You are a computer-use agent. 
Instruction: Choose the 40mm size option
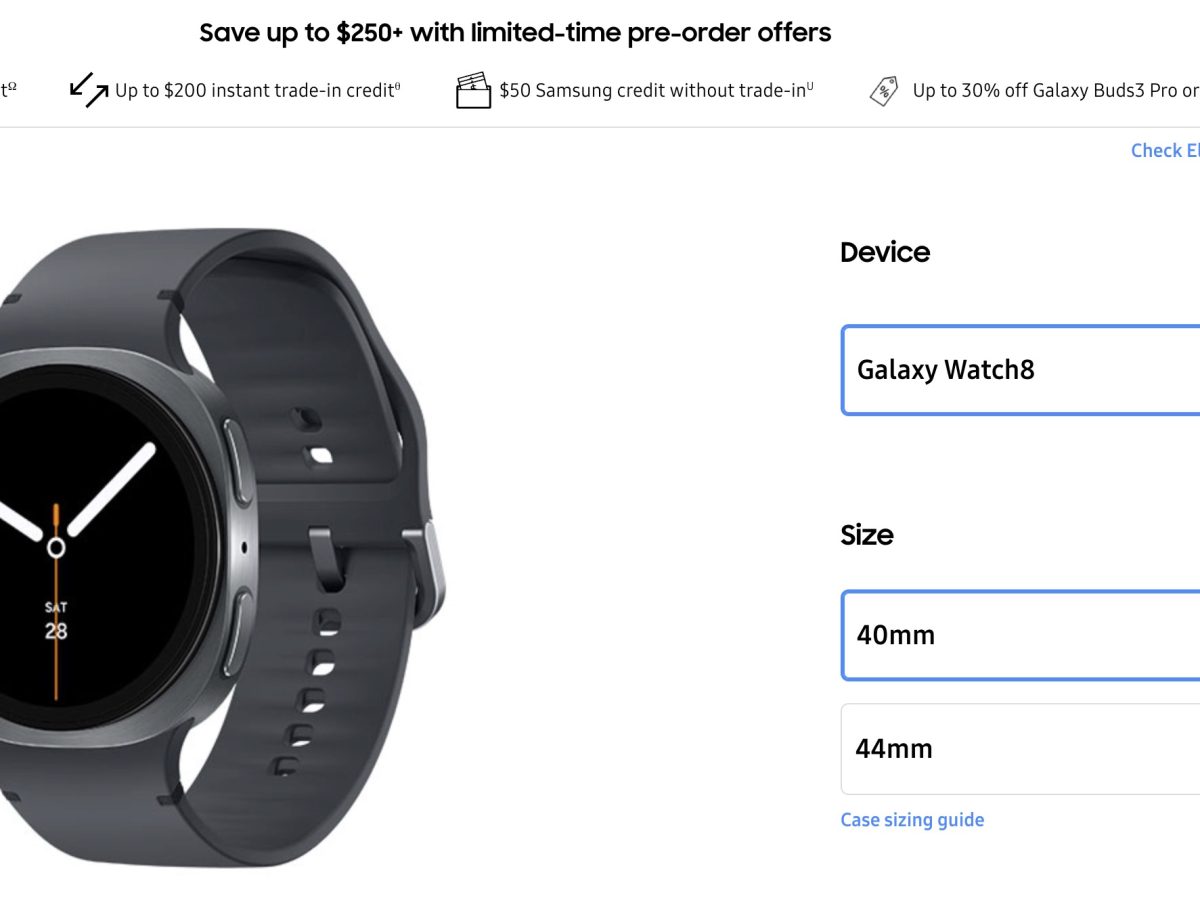[1020, 635]
